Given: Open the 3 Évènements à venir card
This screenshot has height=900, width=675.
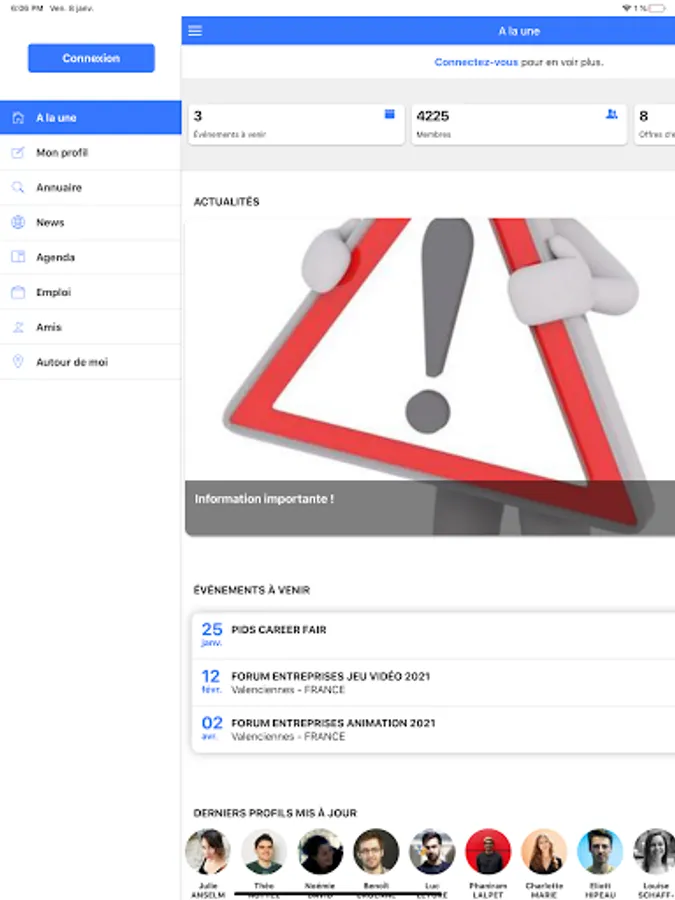Looking at the screenshot, I should click(x=296, y=125).
